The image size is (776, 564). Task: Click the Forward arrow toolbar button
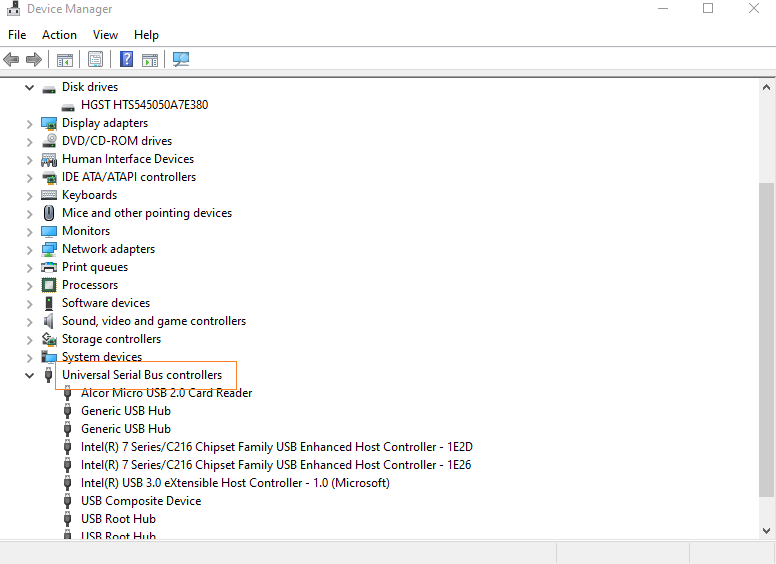point(34,60)
